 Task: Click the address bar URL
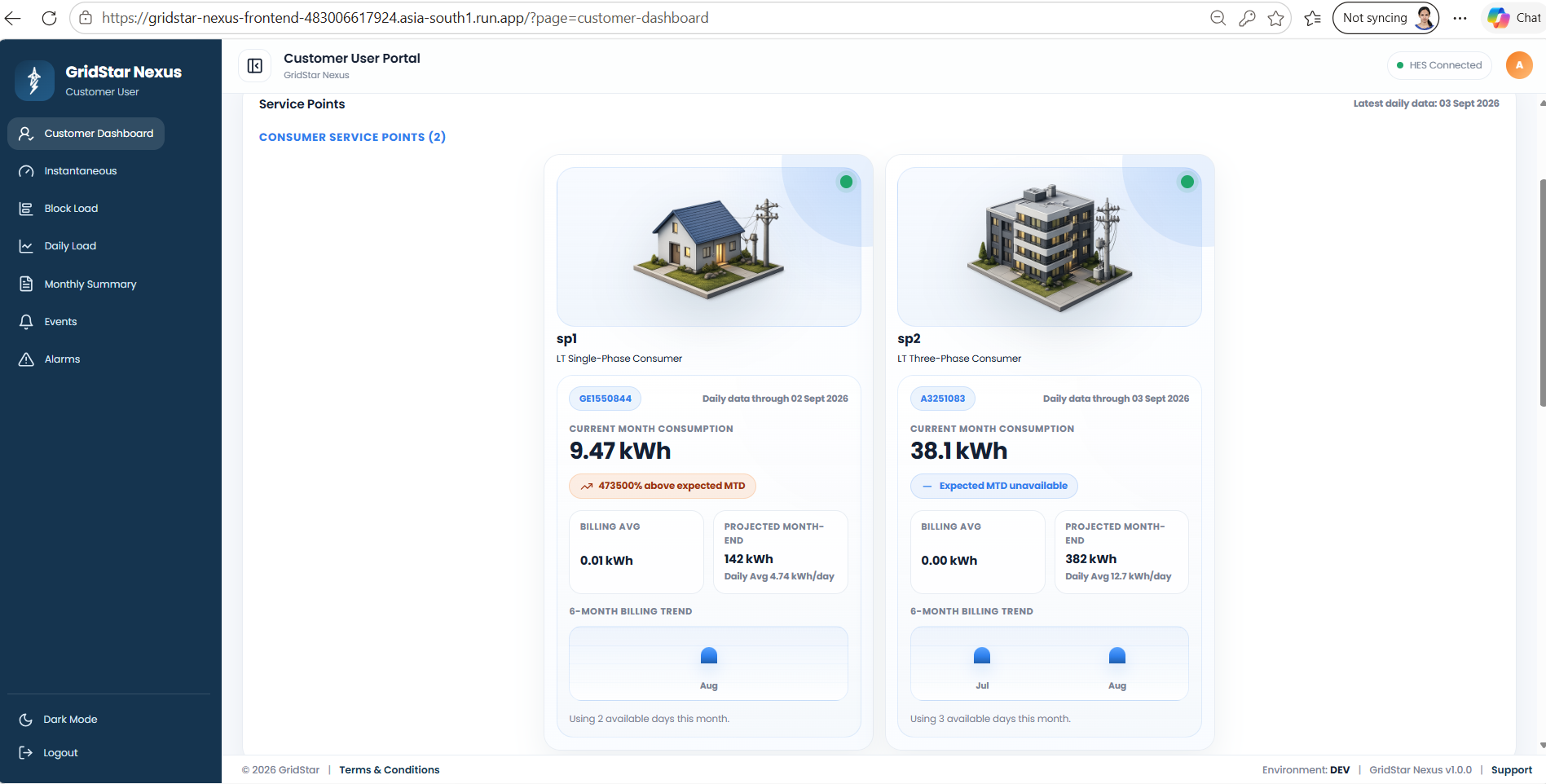(405, 18)
